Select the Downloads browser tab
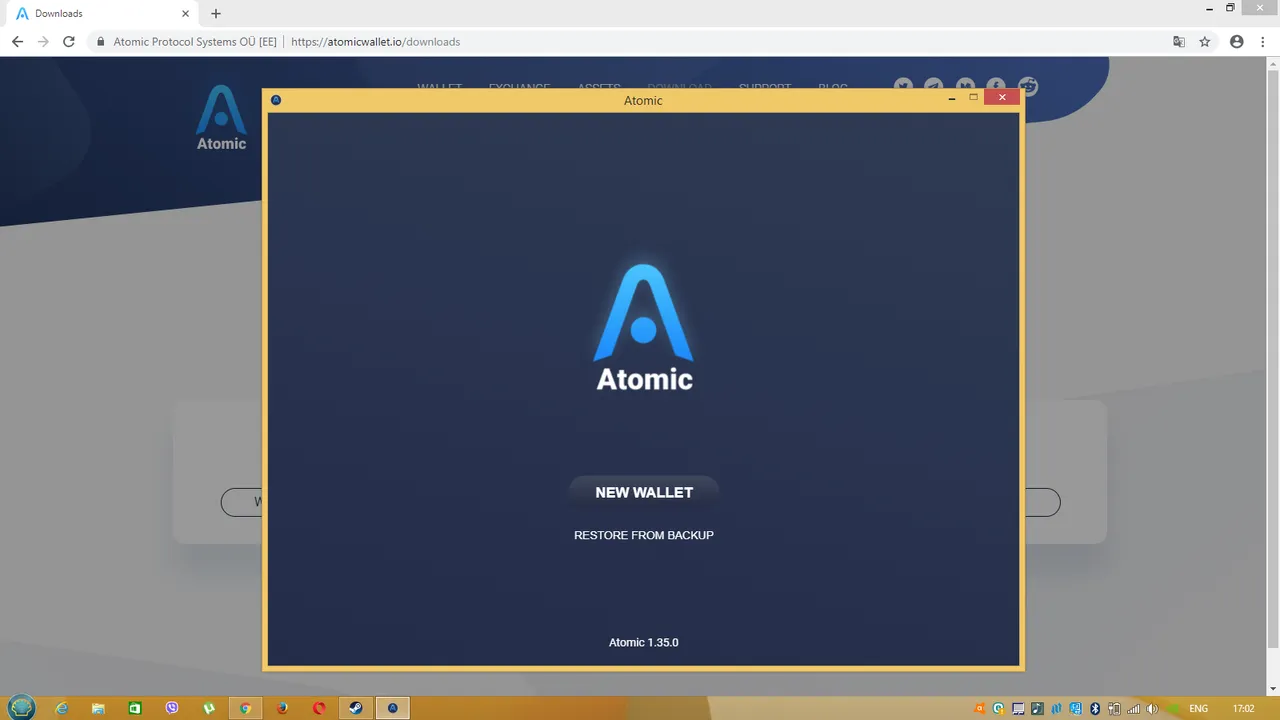 point(100,14)
